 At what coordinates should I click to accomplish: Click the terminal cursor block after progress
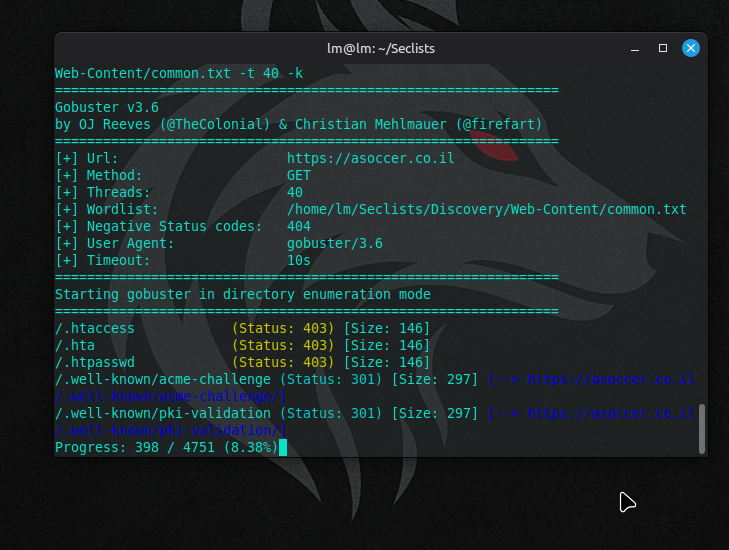[x=283, y=447]
